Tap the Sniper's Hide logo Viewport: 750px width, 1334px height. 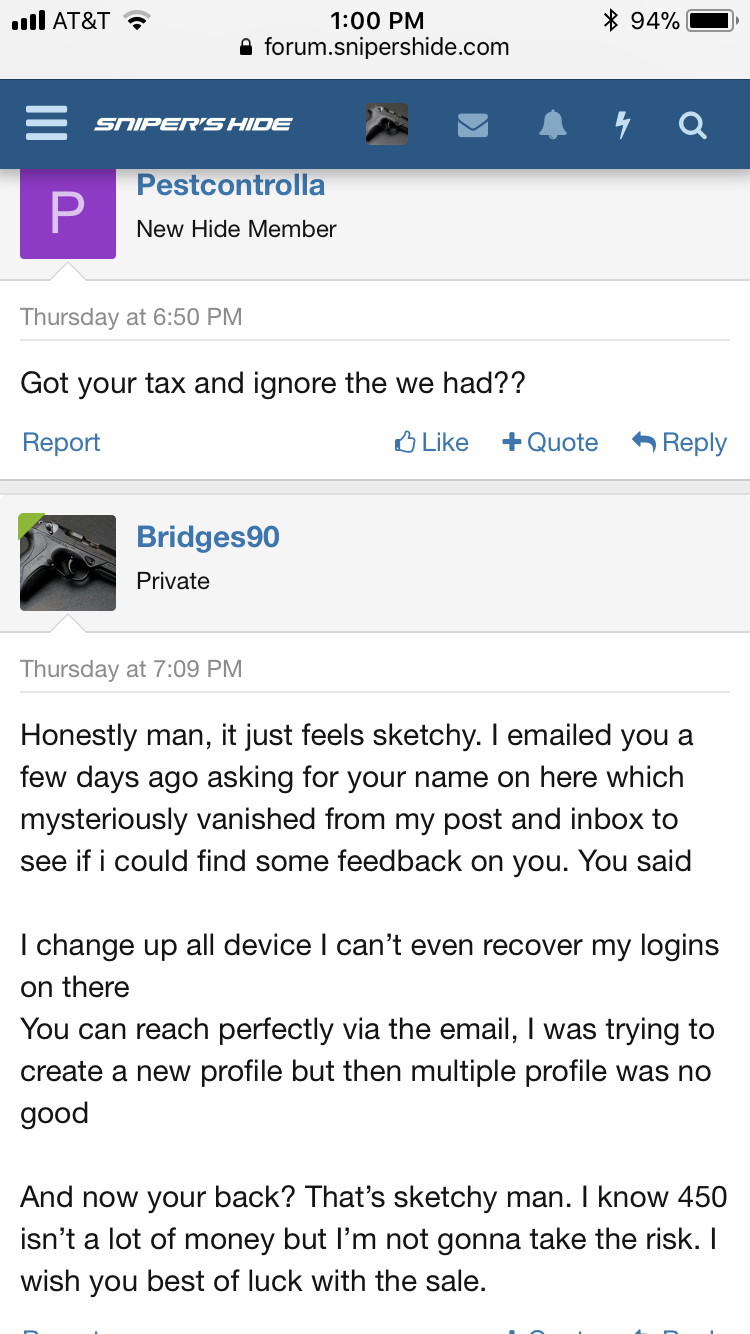(x=193, y=124)
